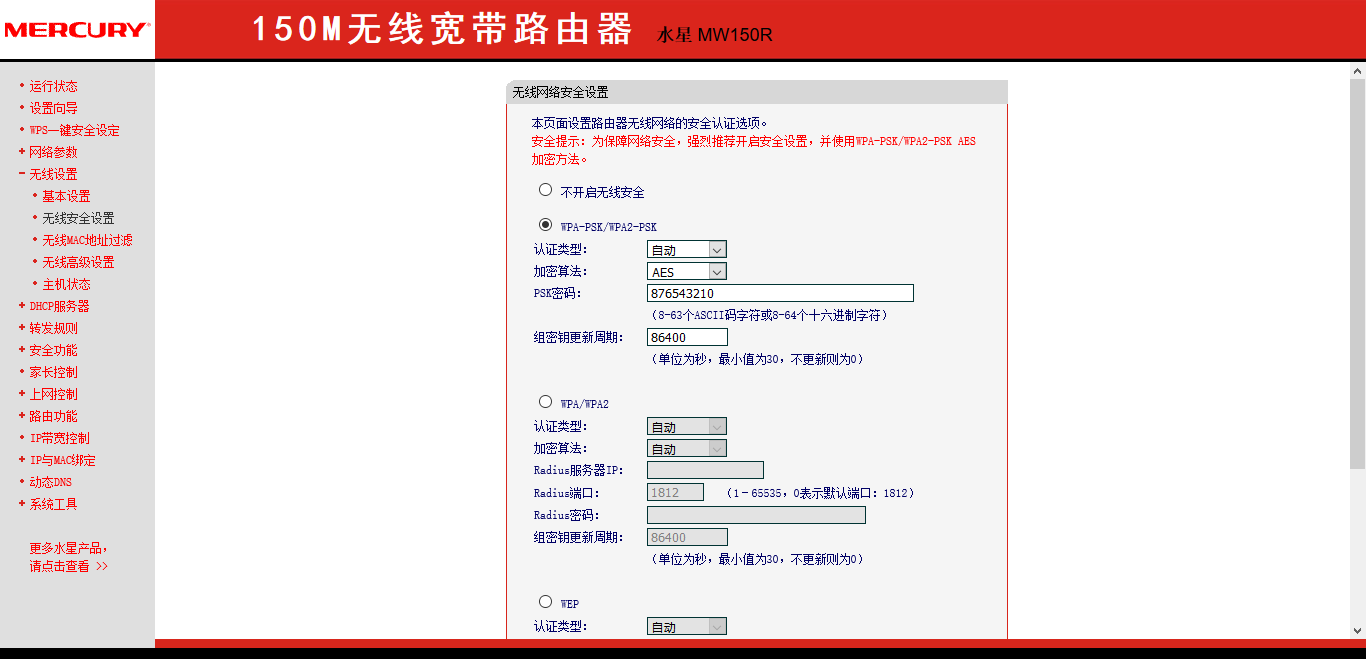1366x659 pixels.
Task: Open WPS一键安全设定 page
Action: point(74,130)
